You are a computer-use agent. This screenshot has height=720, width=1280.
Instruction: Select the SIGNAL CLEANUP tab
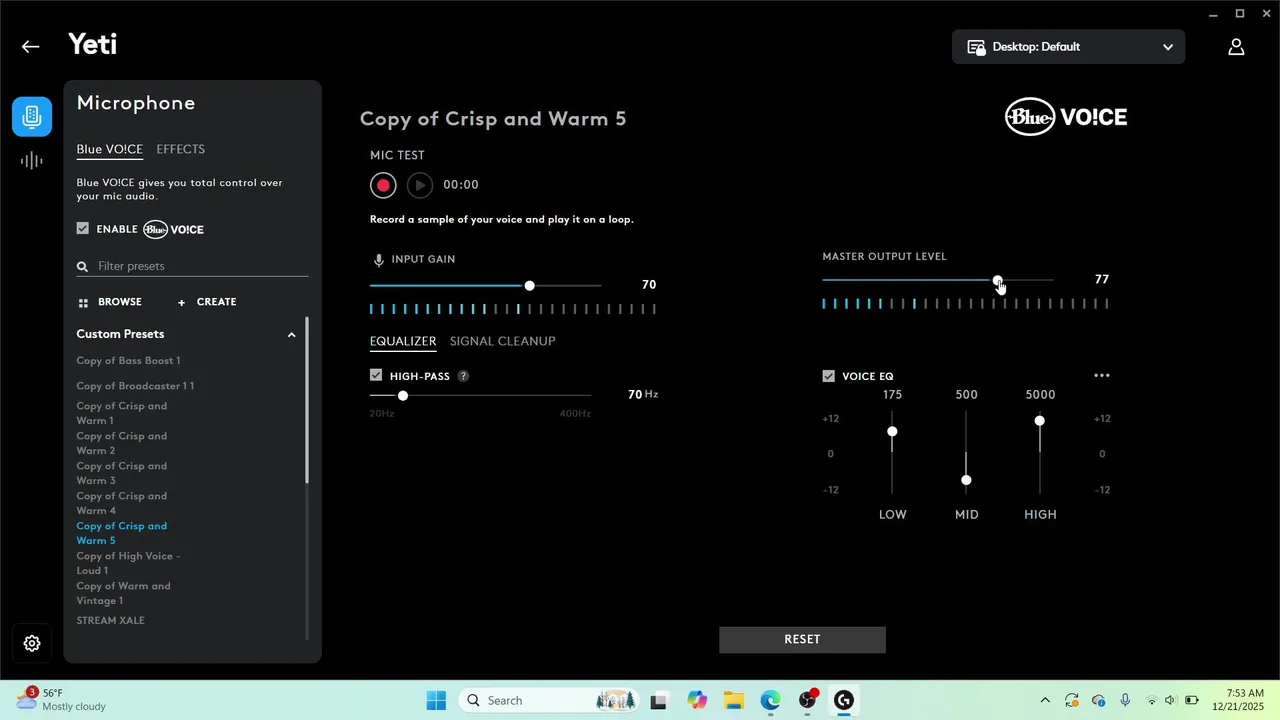502,342
